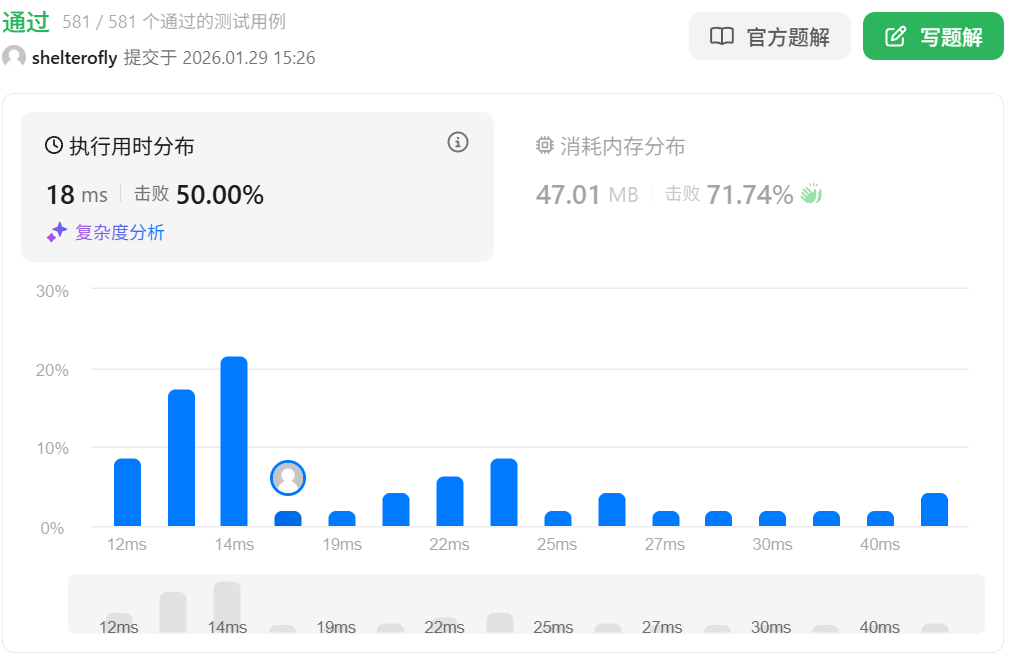The width and height of the screenshot is (1011, 657).
Task: Click the shelterofly profile avatar at top
Action: [x=14, y=58]
